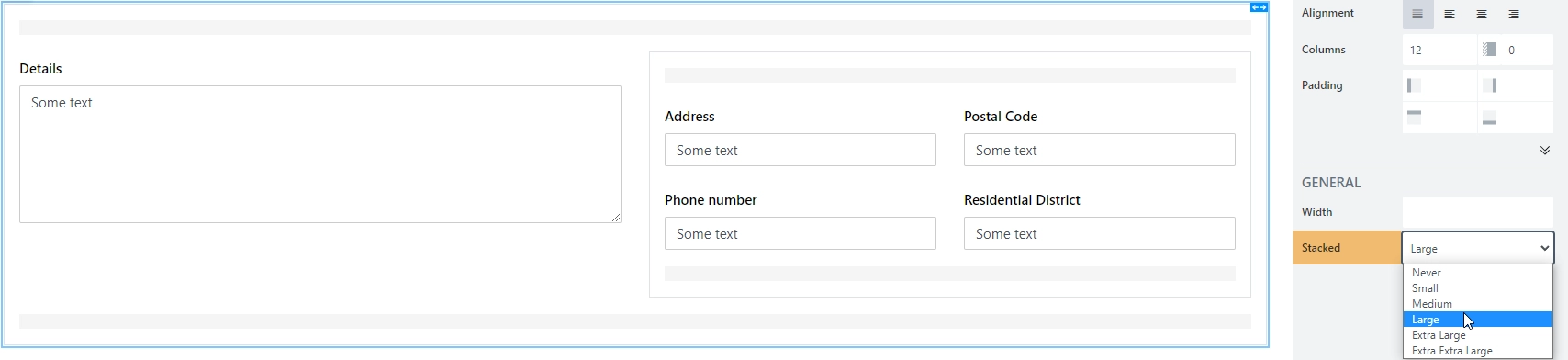Select left alignment icon
The width and height of the screenshot is (1568, 360).
pyautogui.click(x=1450, y=15)
